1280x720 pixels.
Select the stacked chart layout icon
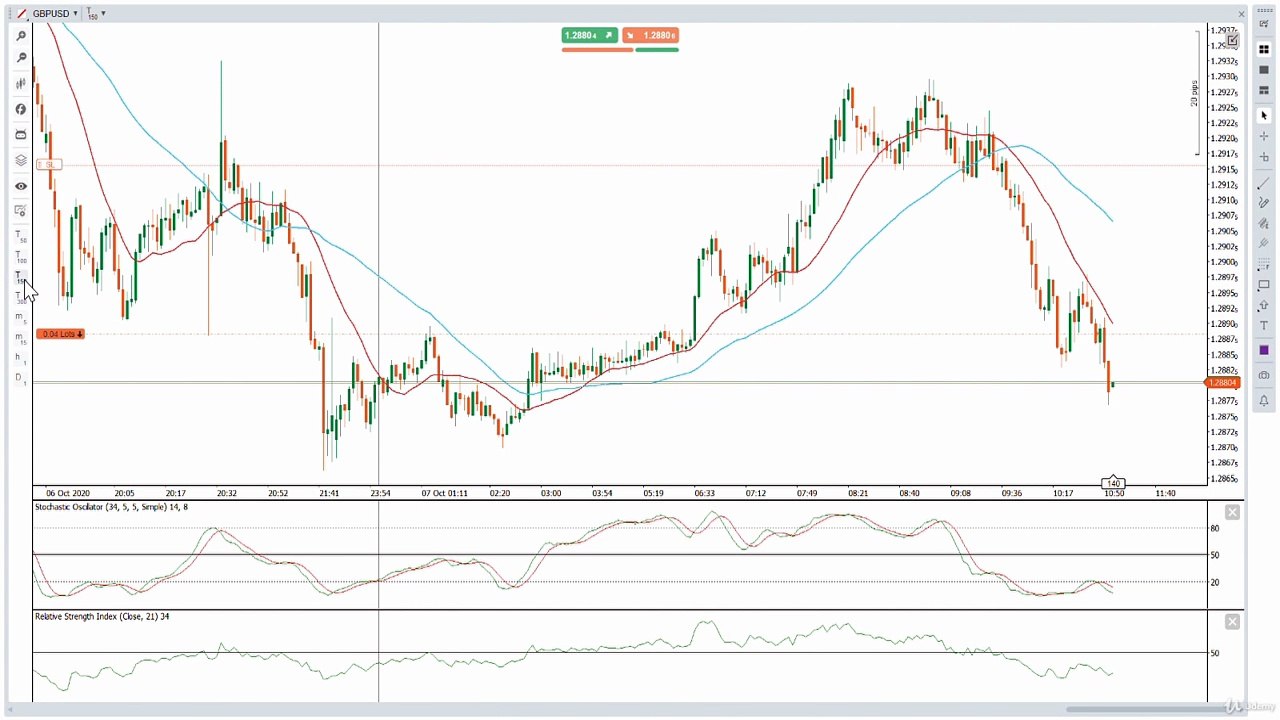[x=1264, y=91]
